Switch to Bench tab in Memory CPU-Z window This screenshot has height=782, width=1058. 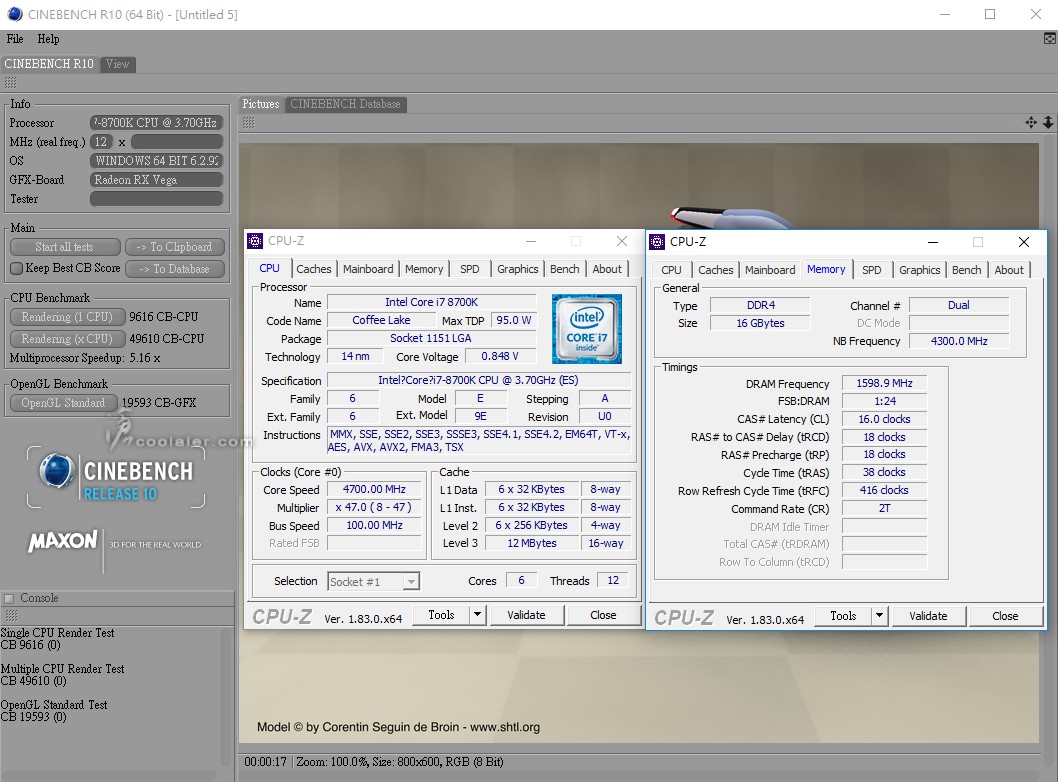click(x=967, y=270)
